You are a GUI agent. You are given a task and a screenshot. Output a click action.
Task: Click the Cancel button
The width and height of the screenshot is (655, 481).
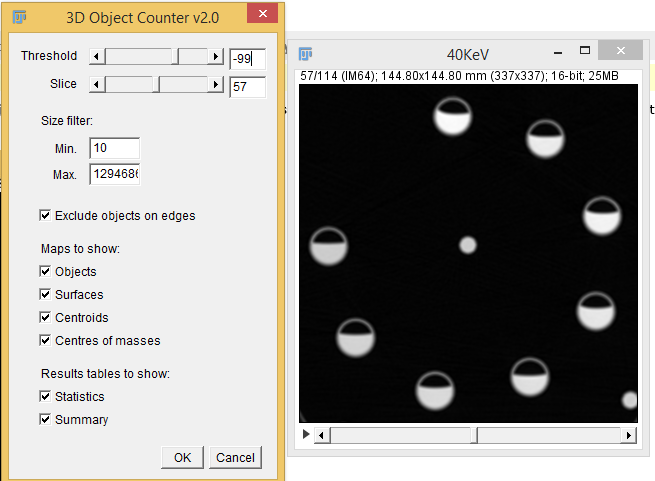pyautogui.click(x=235, y=458)
